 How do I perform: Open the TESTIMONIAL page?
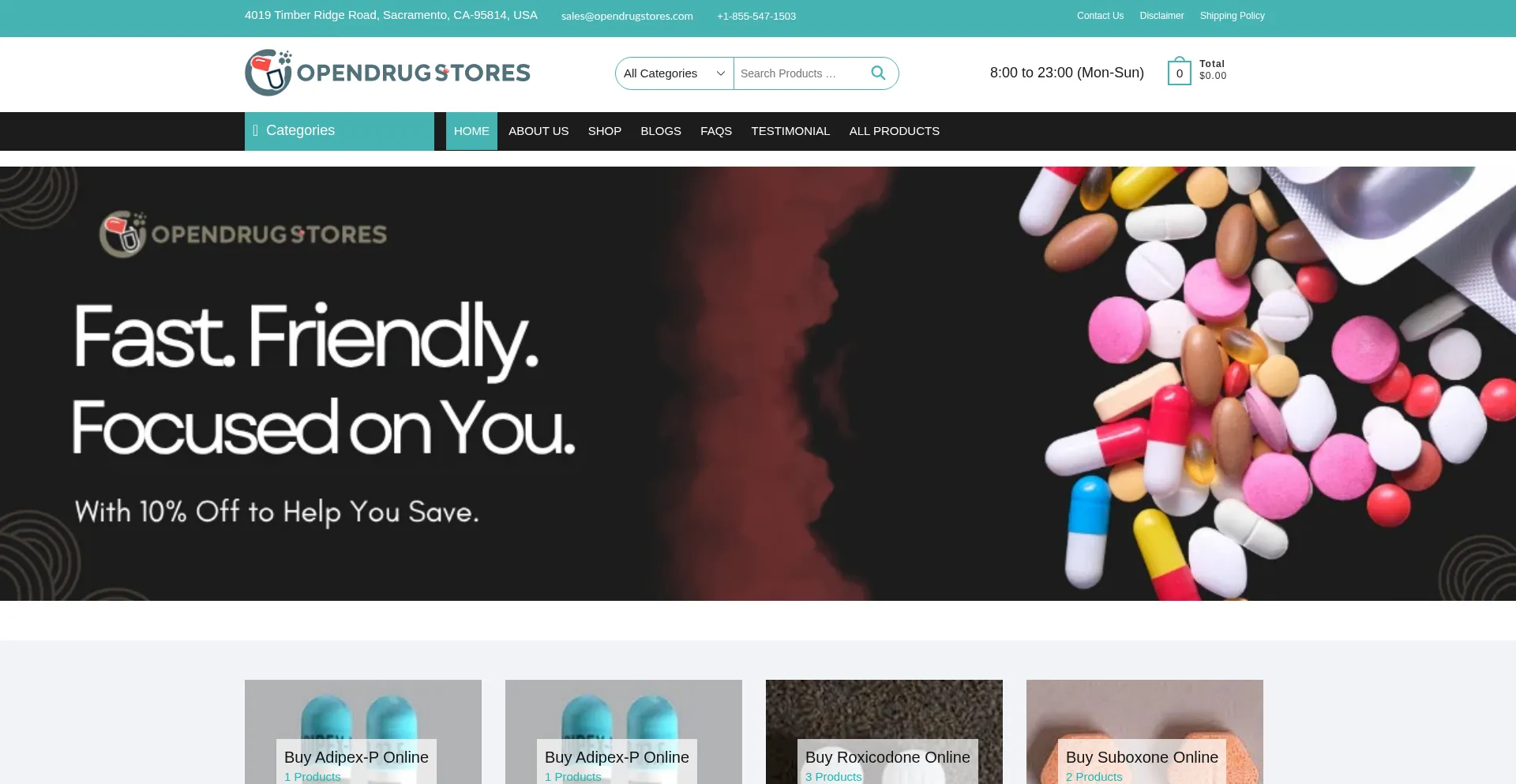click(x=790, y=131)
